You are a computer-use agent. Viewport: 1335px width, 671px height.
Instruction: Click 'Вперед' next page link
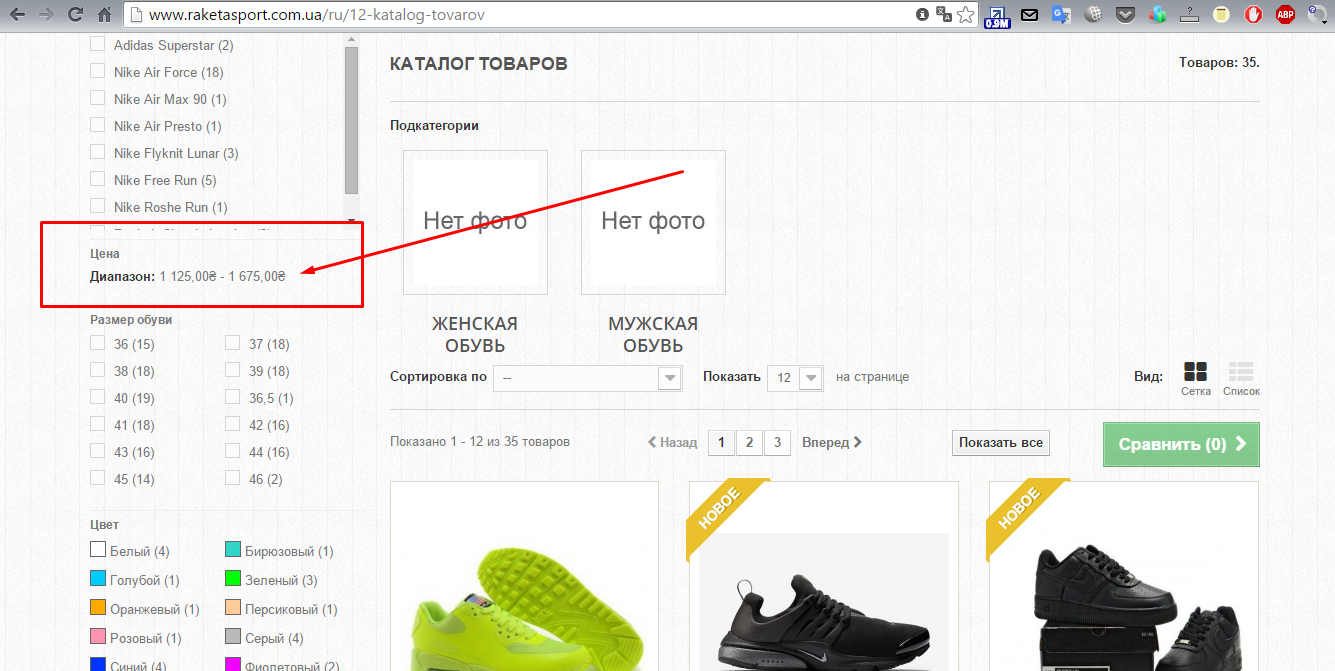[831, 442]
